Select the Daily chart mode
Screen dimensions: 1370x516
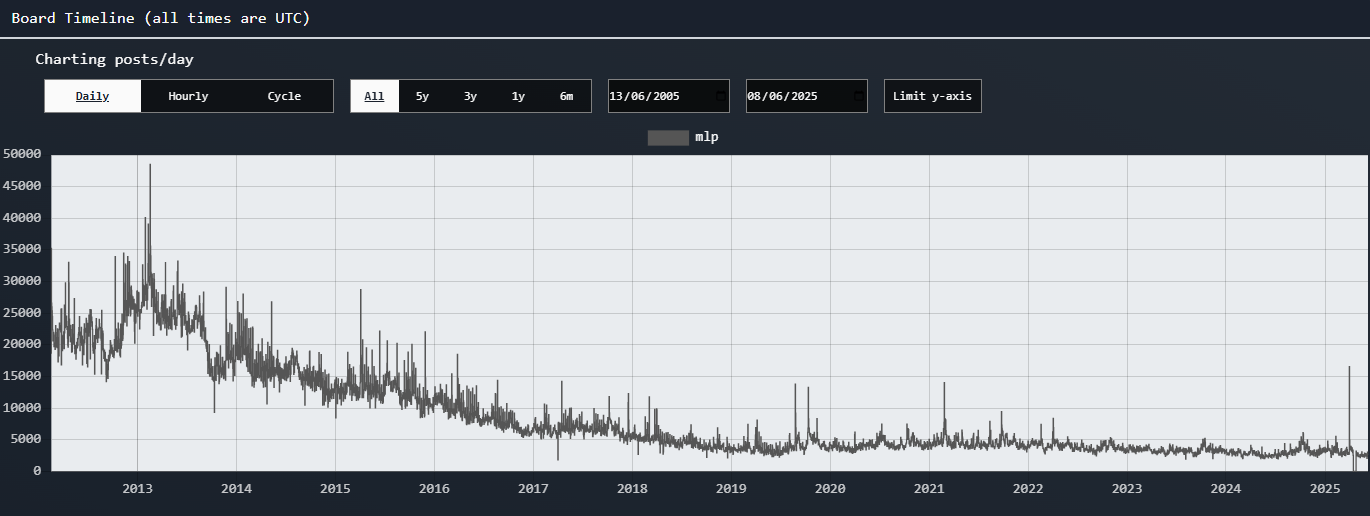(x=93, y=96)
